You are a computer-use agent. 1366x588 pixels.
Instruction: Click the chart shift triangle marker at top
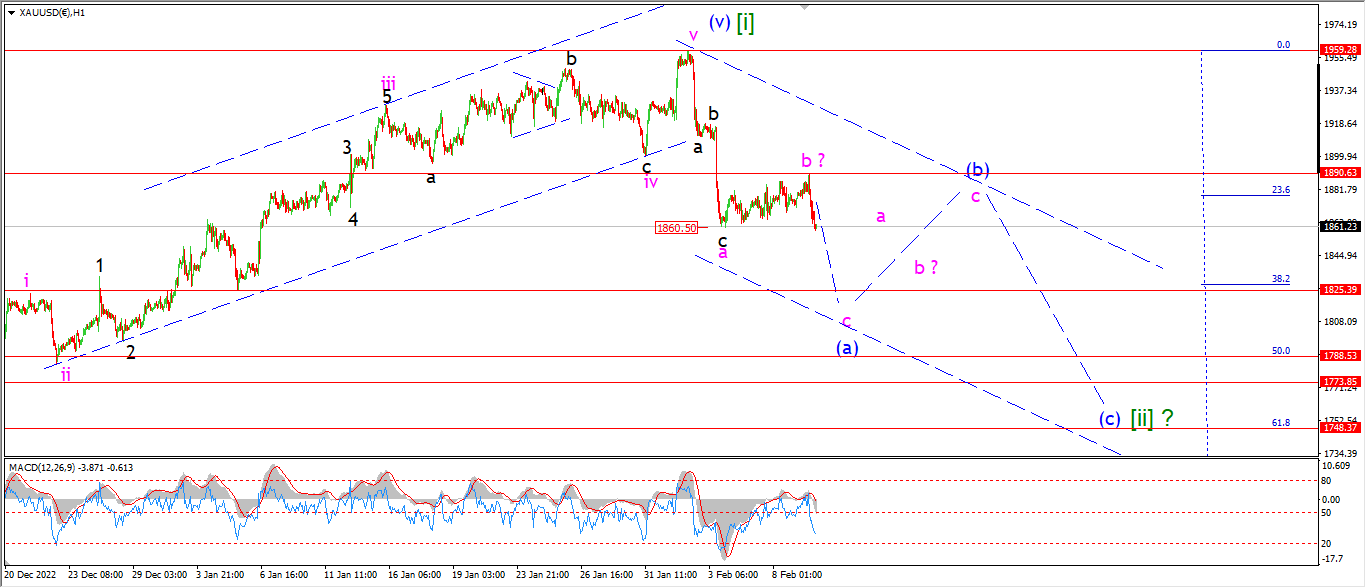click(803, 8)
